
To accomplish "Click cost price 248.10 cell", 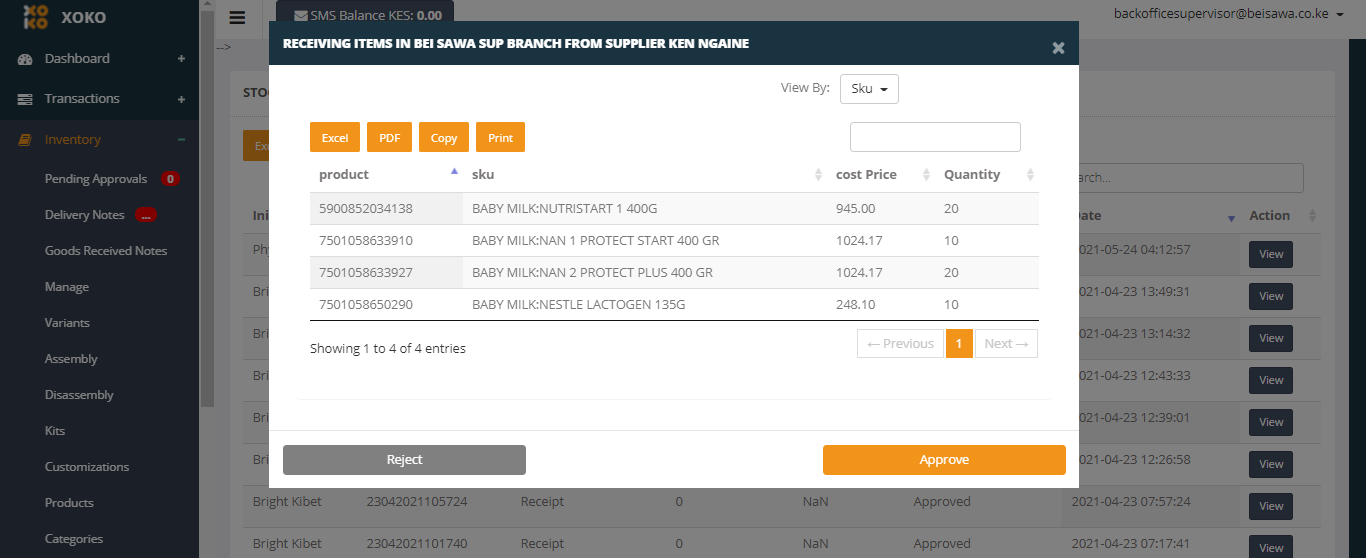I will [x=881, y=305].
